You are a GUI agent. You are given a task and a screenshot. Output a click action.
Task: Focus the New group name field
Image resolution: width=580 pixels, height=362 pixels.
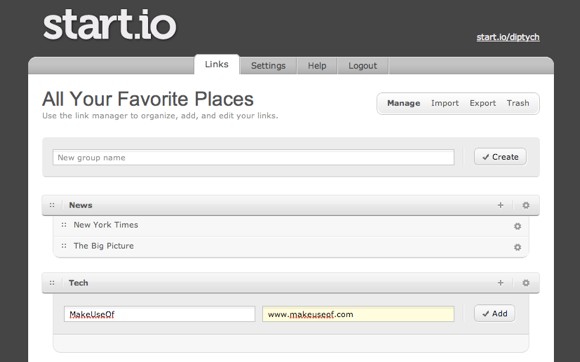253,158
